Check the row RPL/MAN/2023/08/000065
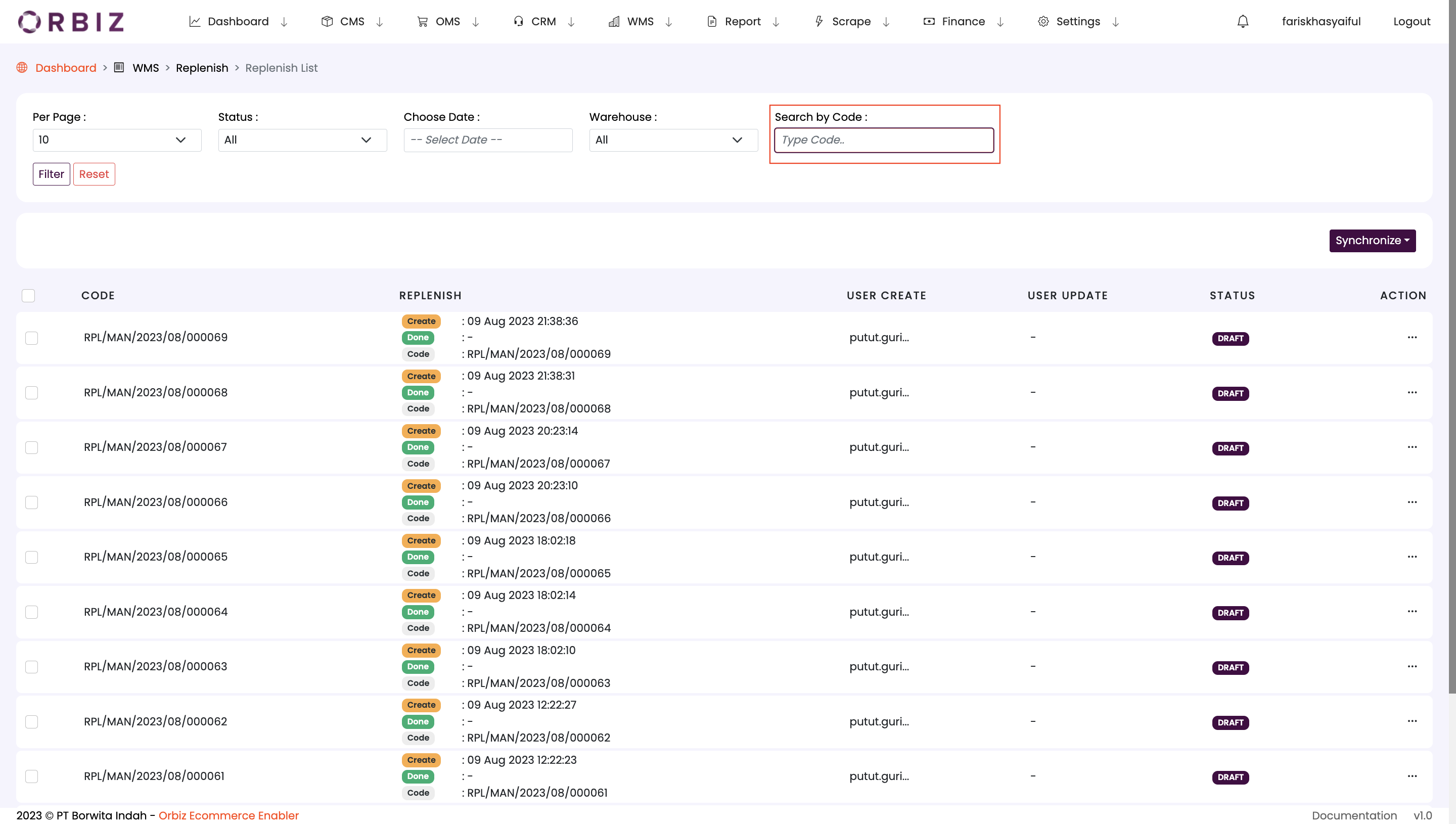 pos(32,558)
